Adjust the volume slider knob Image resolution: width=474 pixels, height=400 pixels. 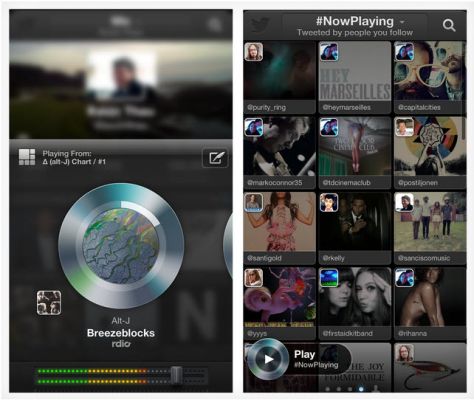[x=176, y=376]
